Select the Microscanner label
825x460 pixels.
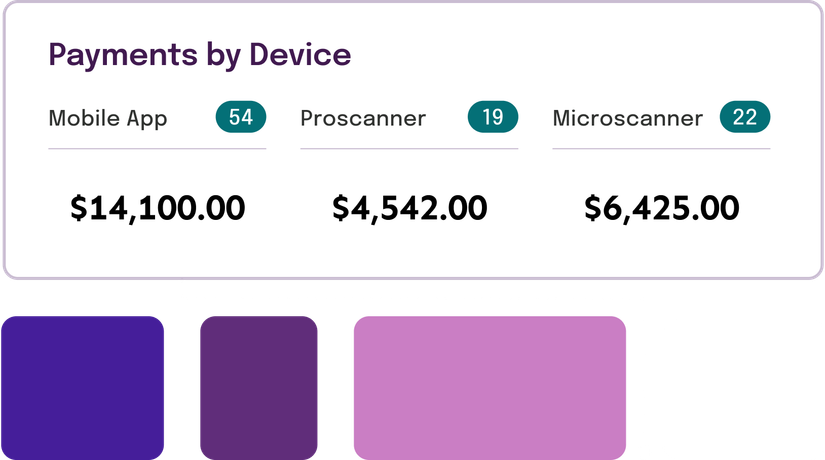tap(627, 118)
